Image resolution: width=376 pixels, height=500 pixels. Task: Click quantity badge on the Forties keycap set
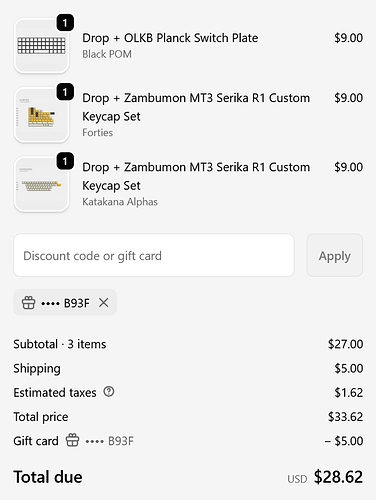(65, 92)
